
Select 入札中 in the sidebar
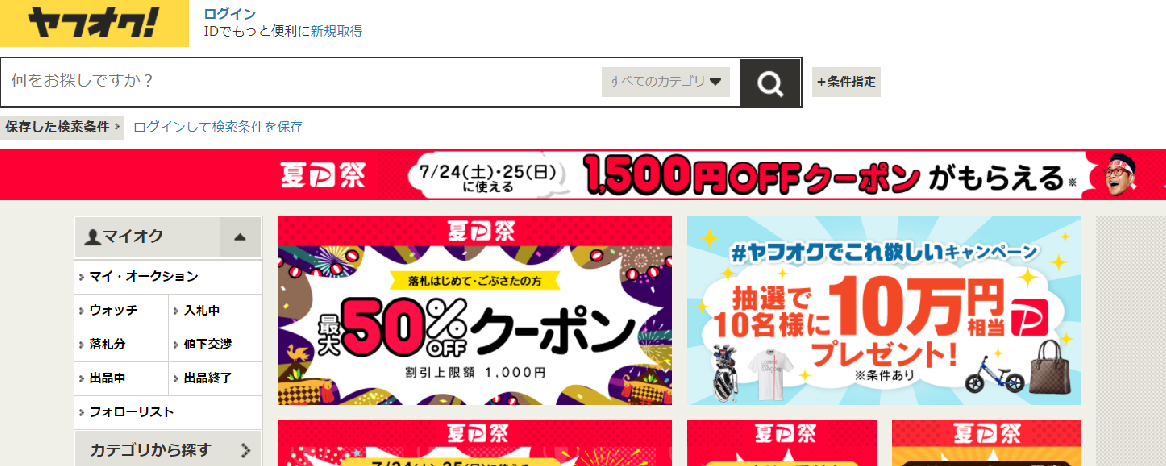click(x=216, y=311)
